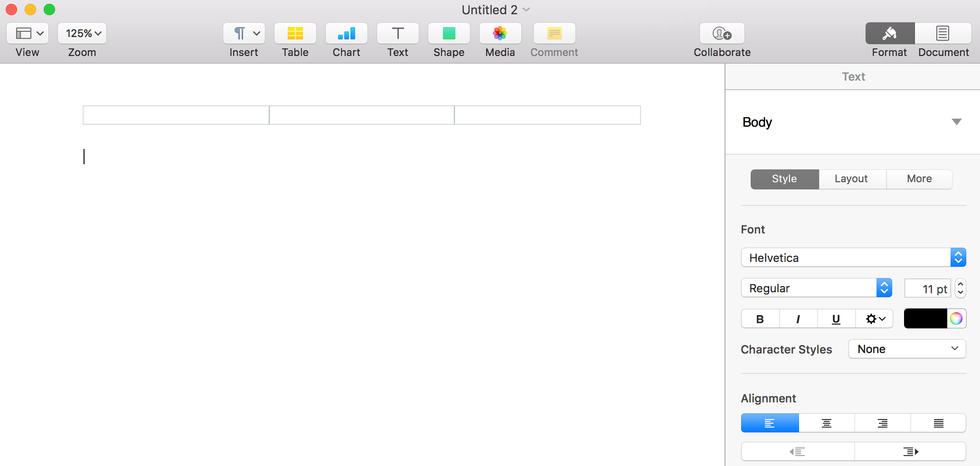Toggle Bold text formatting
The image size is (980, 466).
click(760, 319)
